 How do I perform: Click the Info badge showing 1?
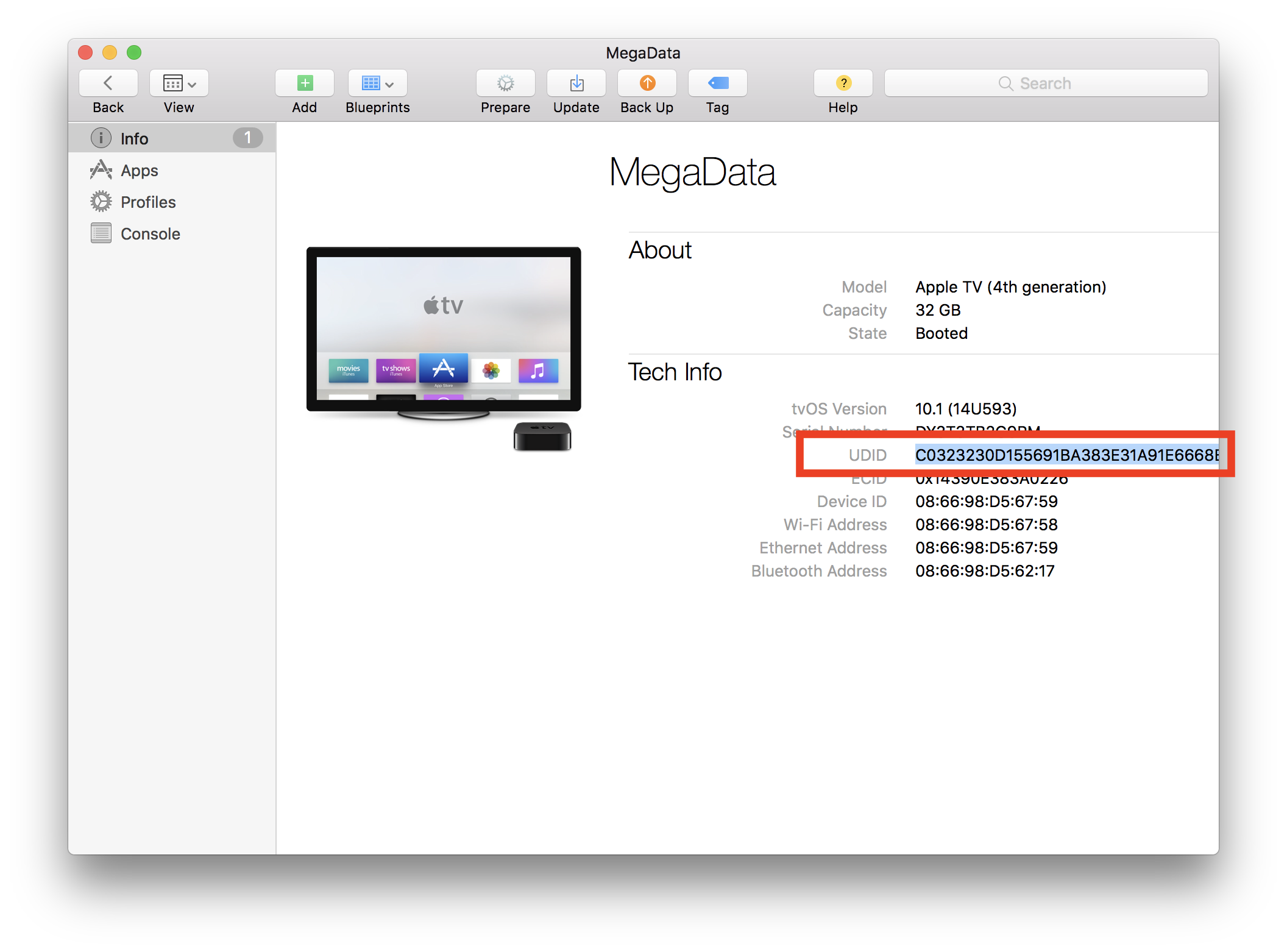click(x=247, y=138)
